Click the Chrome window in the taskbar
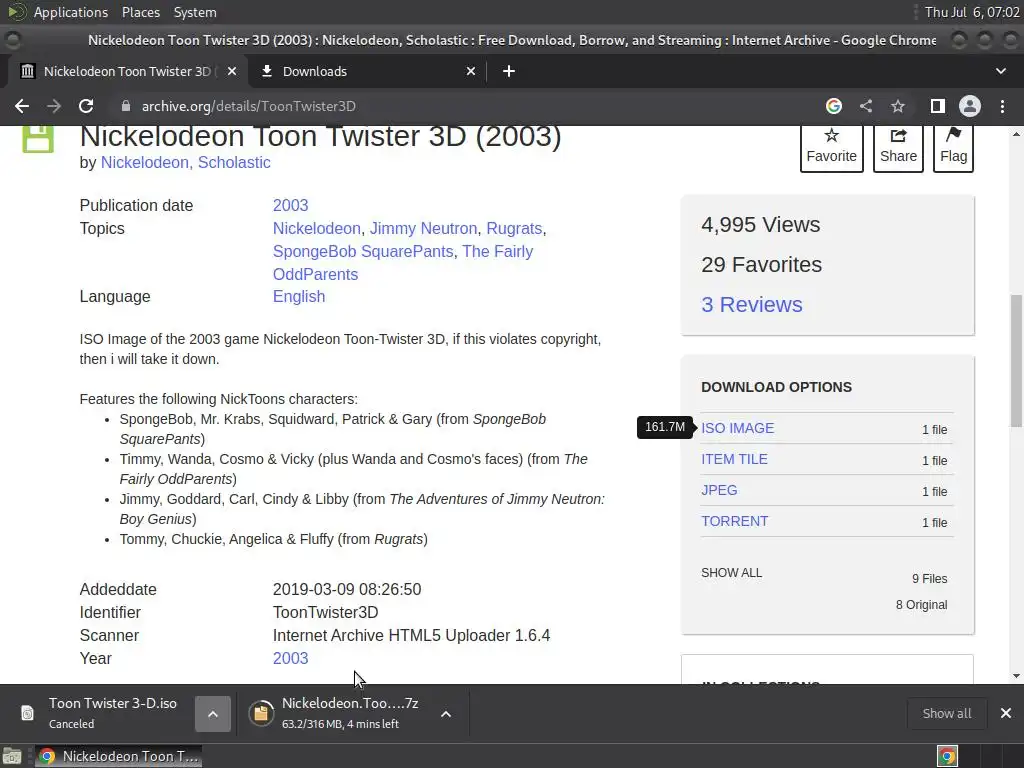Image resolution: width=1024 pixels, height=768 pixels. coord(118,756)
